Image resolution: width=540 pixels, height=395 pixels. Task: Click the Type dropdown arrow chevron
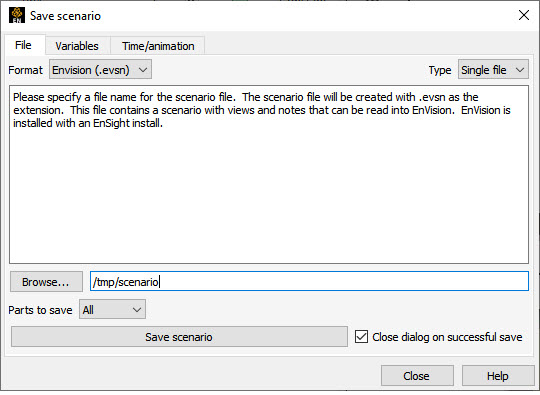520,70
